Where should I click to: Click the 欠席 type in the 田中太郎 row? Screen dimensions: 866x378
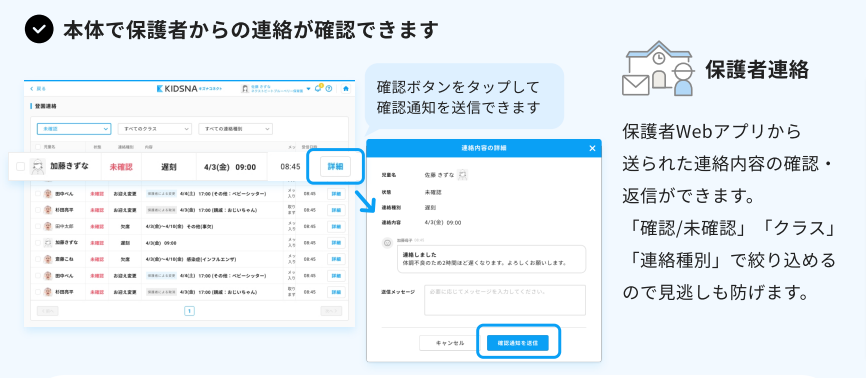pos(124,226)
